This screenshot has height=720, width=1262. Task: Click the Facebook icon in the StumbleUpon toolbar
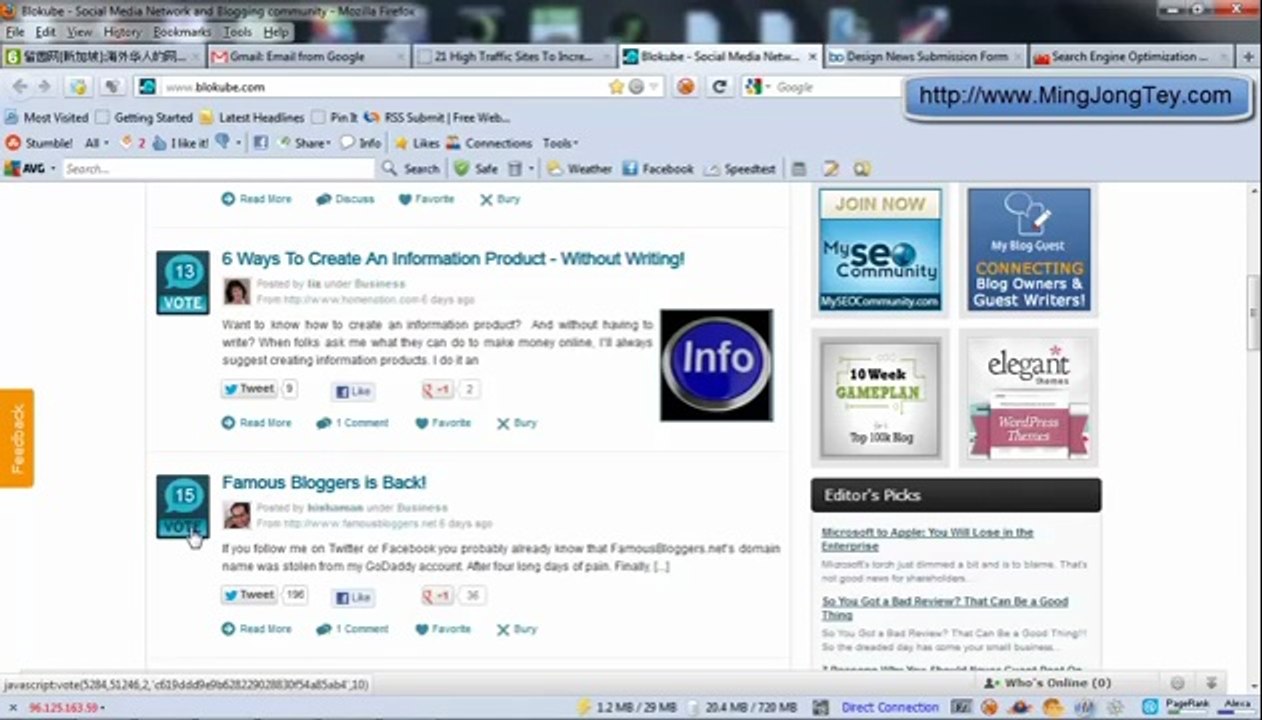(260, 143)
